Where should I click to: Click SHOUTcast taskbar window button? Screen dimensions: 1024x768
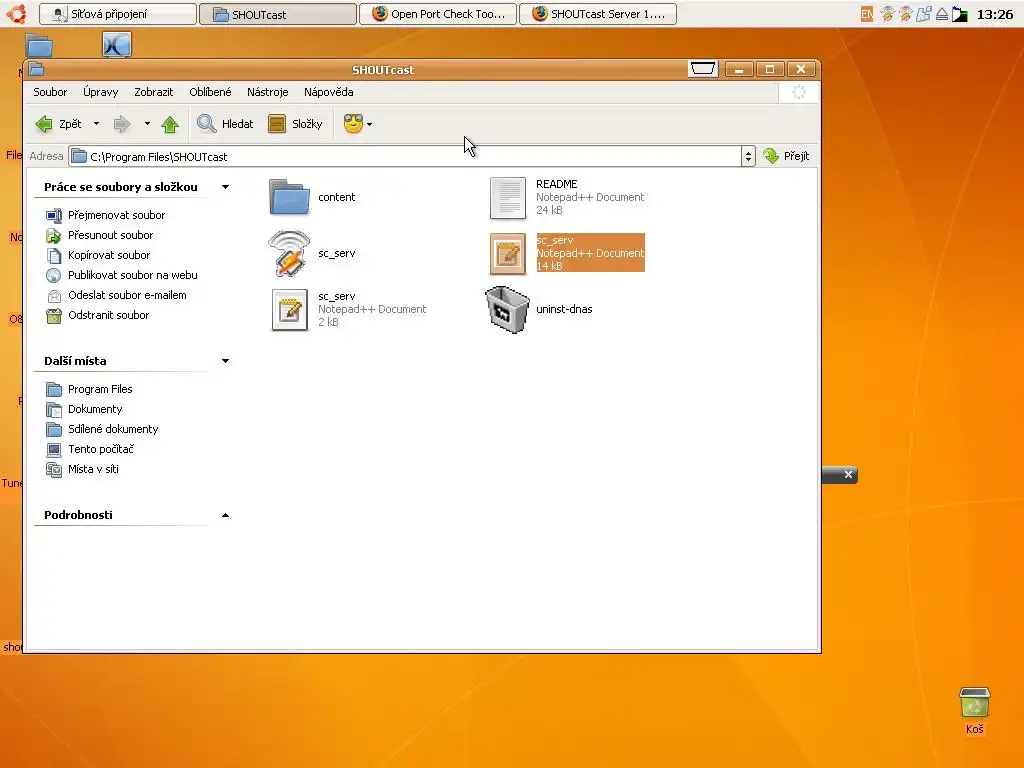[x=278, y=14]
